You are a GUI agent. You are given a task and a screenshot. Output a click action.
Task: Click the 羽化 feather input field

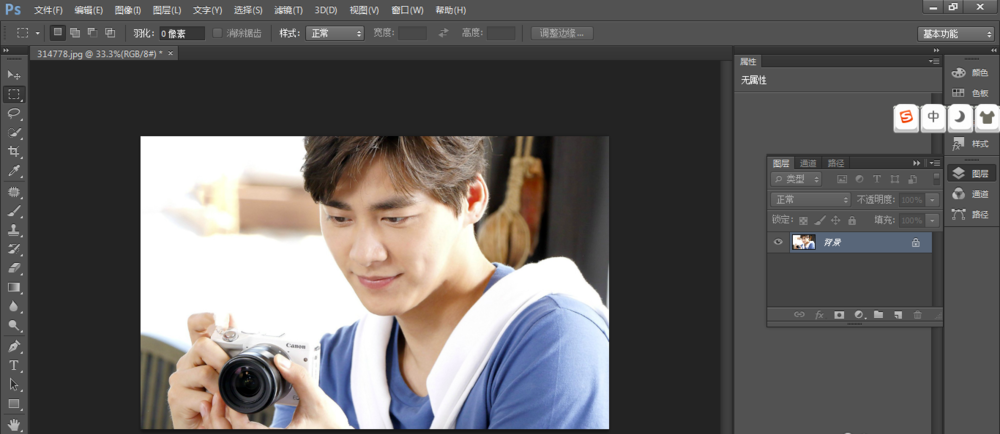coord(181,33)
